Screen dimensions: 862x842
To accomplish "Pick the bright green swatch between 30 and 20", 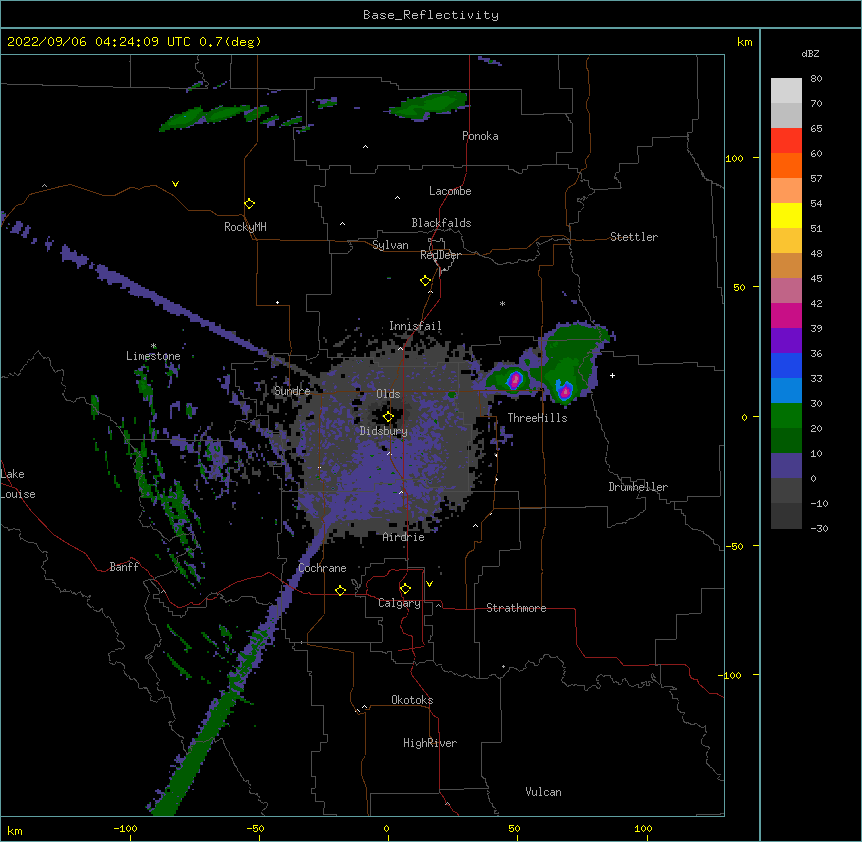I will coord(786,416).
